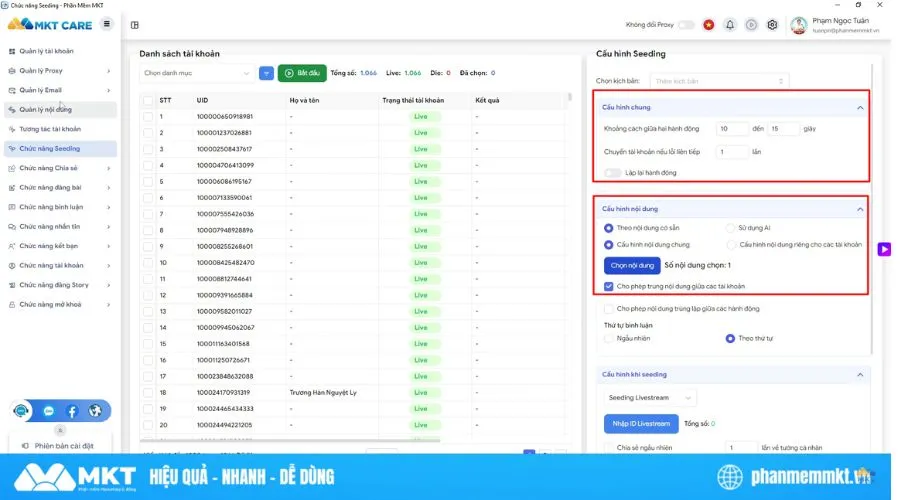
Task: Click the Nhập ID Livestream button
Action: tap(641, 424)
